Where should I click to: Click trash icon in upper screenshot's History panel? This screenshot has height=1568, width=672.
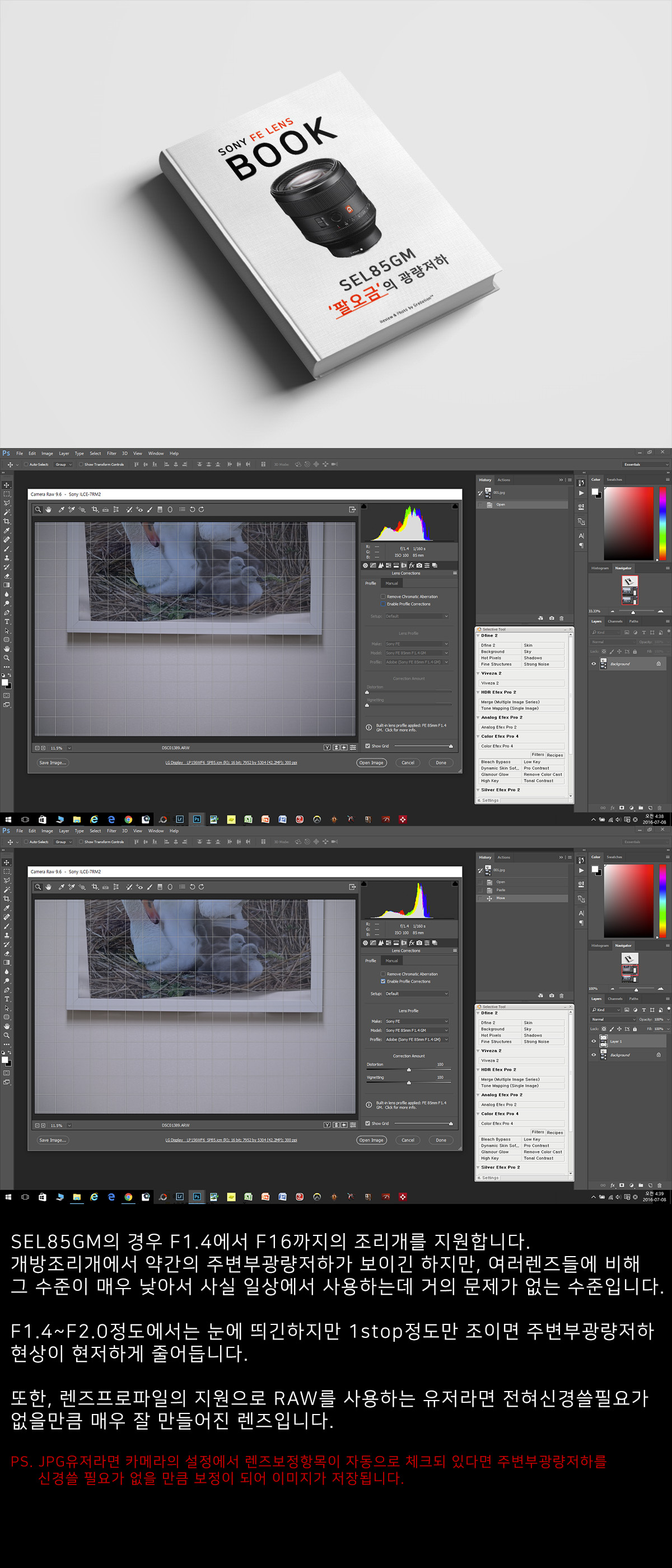tap(561, 618)
